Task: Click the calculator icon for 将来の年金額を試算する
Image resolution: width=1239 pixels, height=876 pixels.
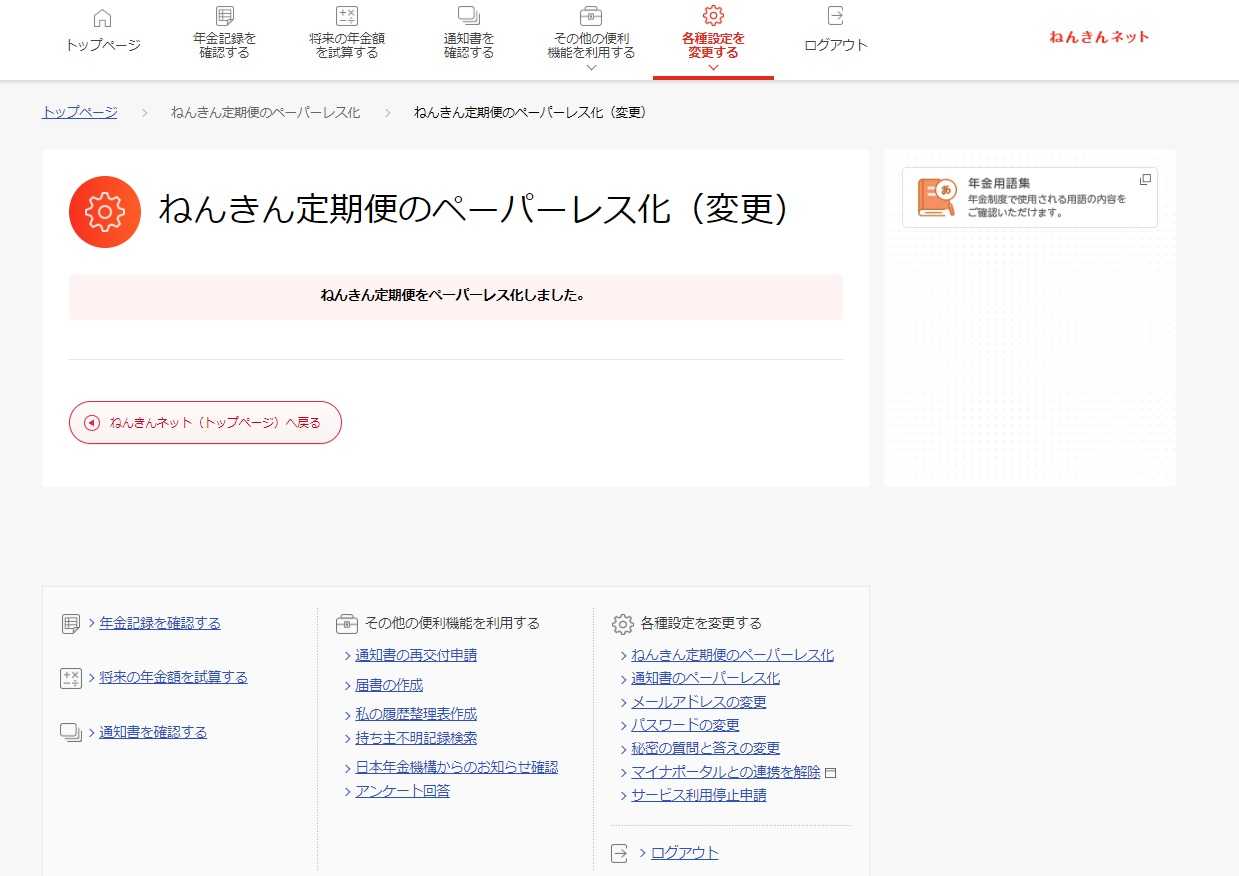Action: pyautogui.click(x=347, y=16)
